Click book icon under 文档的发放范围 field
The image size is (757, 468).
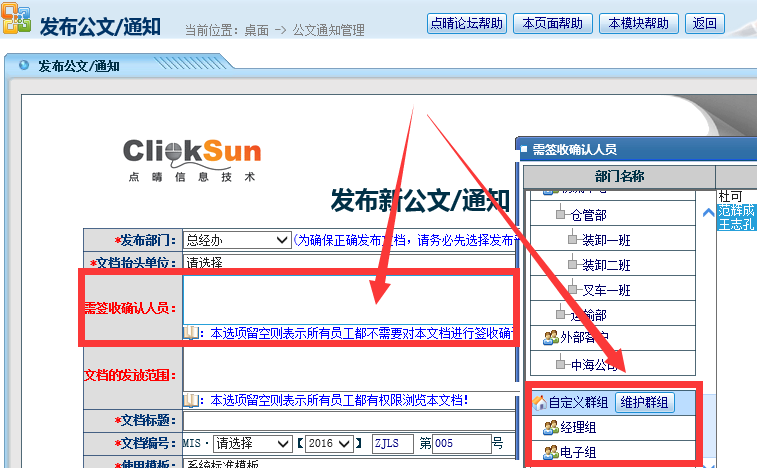[190, 400]
